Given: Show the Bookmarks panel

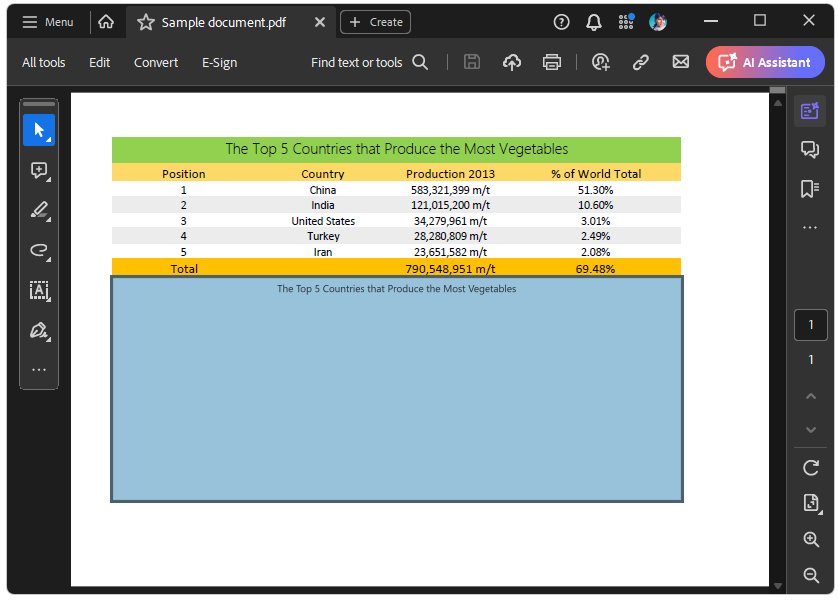Looking at the screenshot, I should pos(811,188).
